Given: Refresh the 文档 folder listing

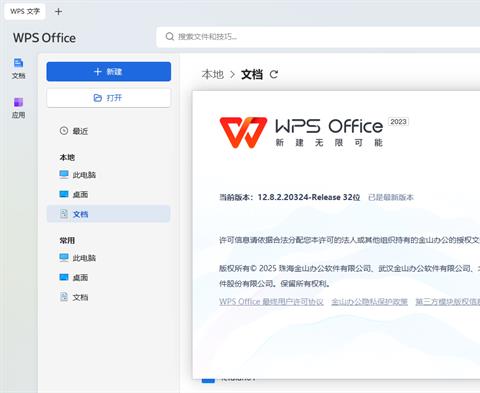Looking at the screenshot, I should (274, 74).
